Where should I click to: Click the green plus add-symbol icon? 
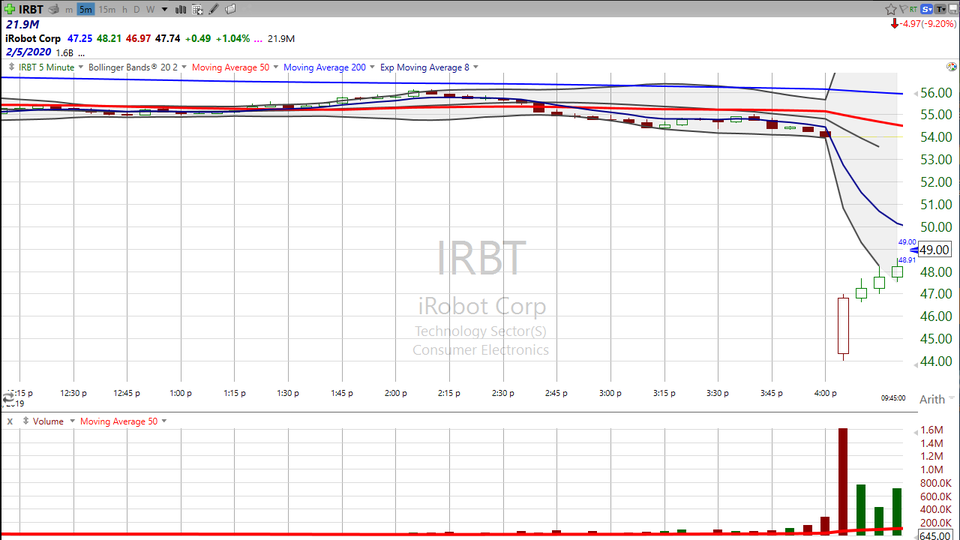[x=10, y=9]
